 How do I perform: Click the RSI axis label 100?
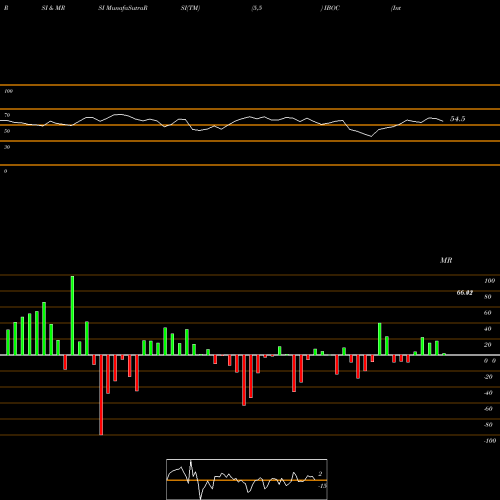click(x=8, y=91)
